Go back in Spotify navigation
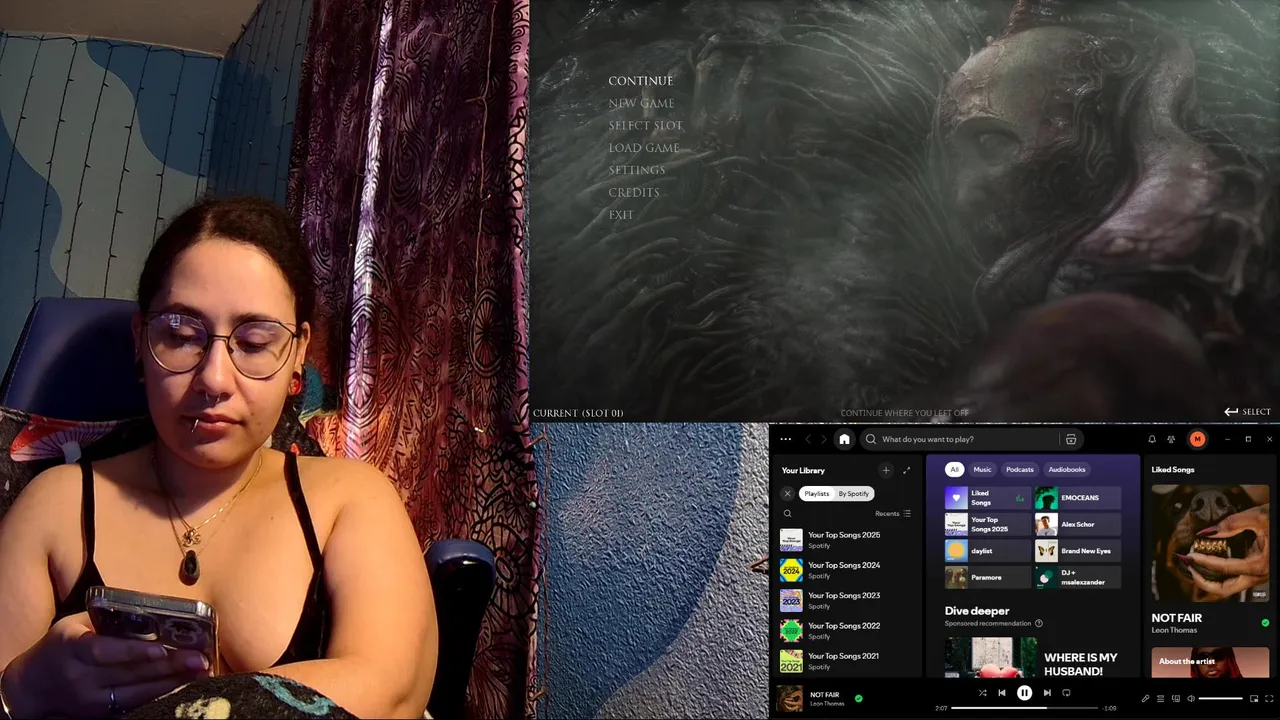Viewport: 1280px width, 720px height. click(808, 439)
